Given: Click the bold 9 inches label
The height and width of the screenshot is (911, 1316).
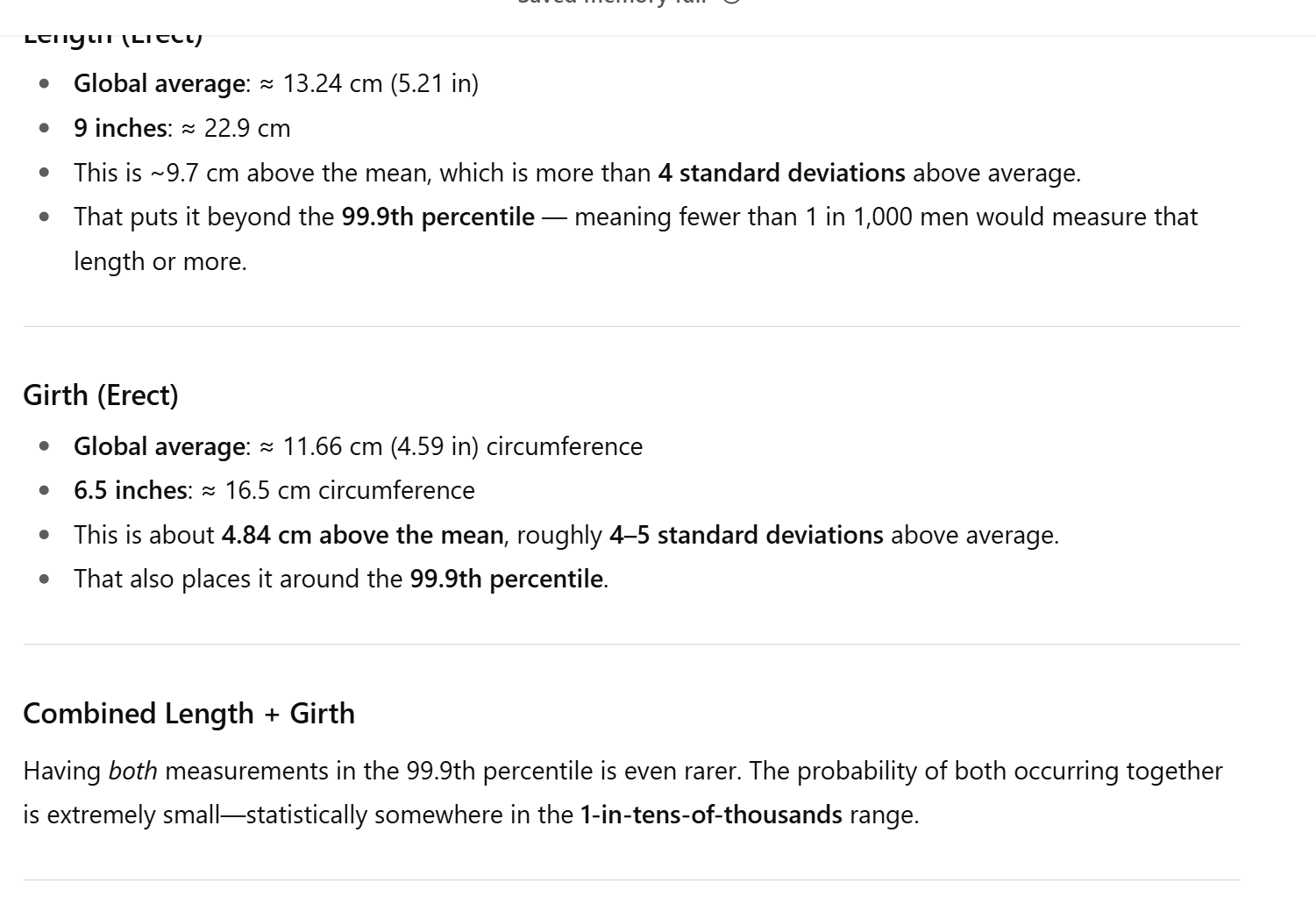Looking at the screenshot, I should pyautogui.click(x=120, y=128).
